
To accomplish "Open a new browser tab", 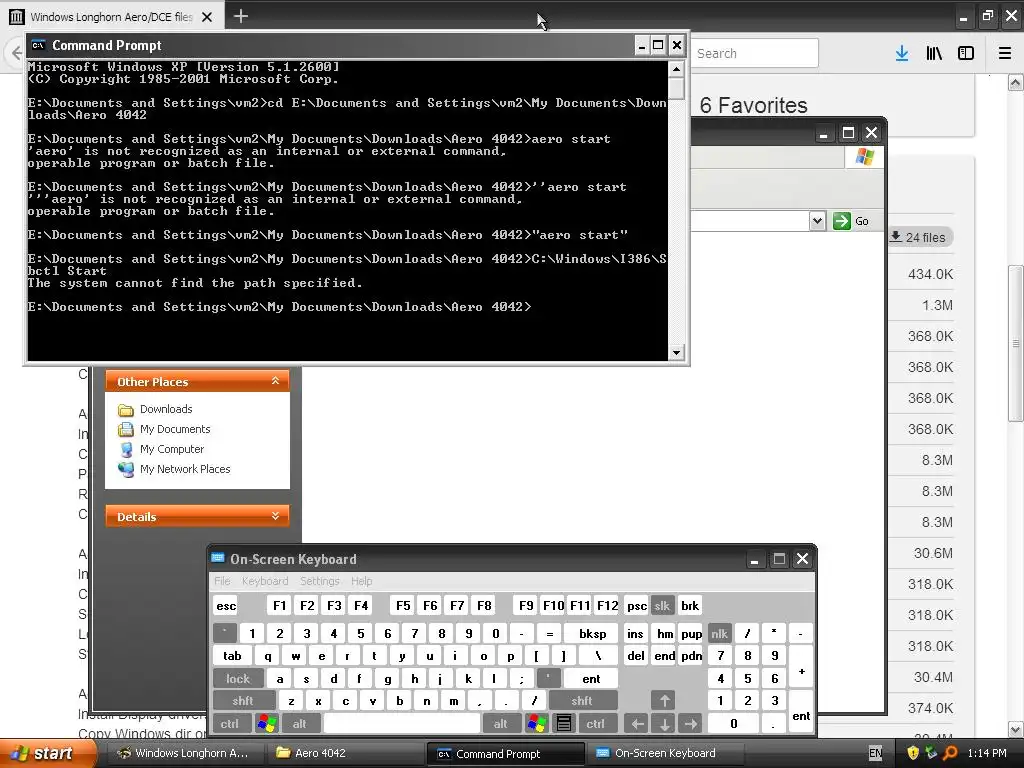I will coord(241,16).
